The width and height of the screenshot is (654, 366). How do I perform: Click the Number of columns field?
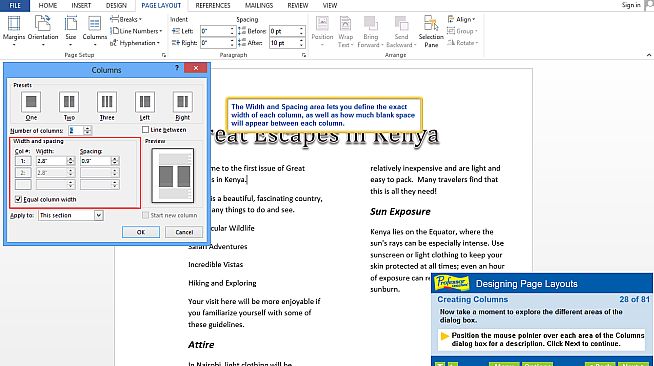pos(75,130)
